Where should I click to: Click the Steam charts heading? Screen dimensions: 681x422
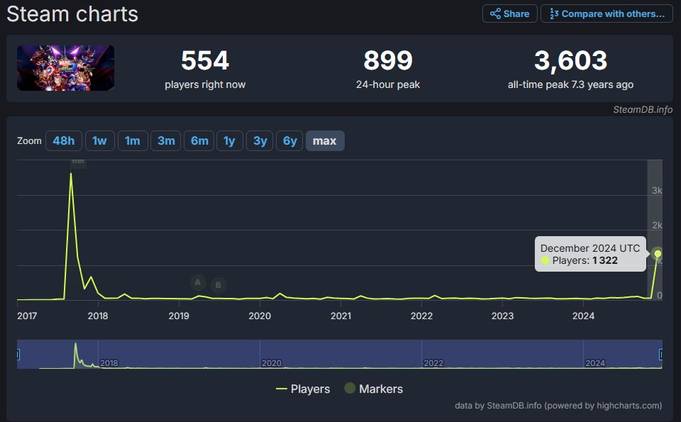(73, 14)
